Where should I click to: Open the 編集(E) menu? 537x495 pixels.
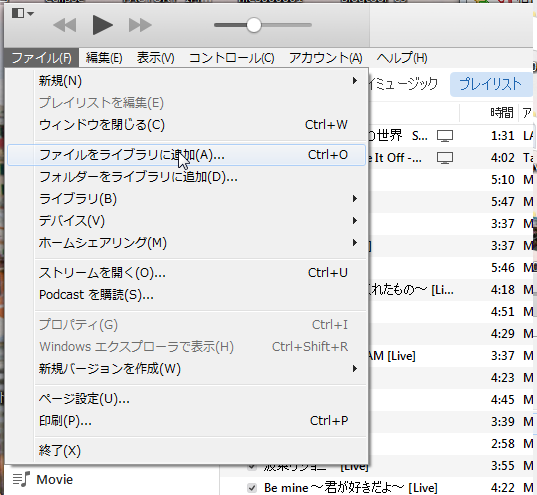point(104,58)
